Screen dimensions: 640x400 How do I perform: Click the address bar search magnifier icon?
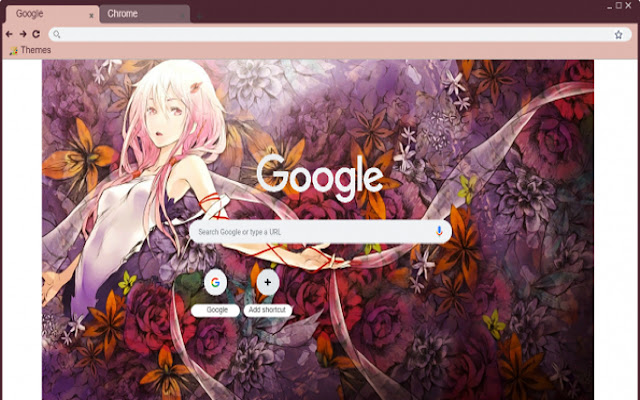tap(57, 35)
